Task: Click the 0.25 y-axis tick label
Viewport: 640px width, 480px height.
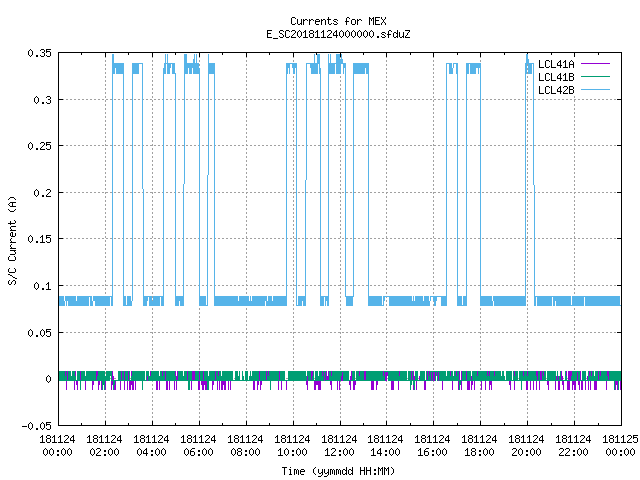Action: point(40,146)
